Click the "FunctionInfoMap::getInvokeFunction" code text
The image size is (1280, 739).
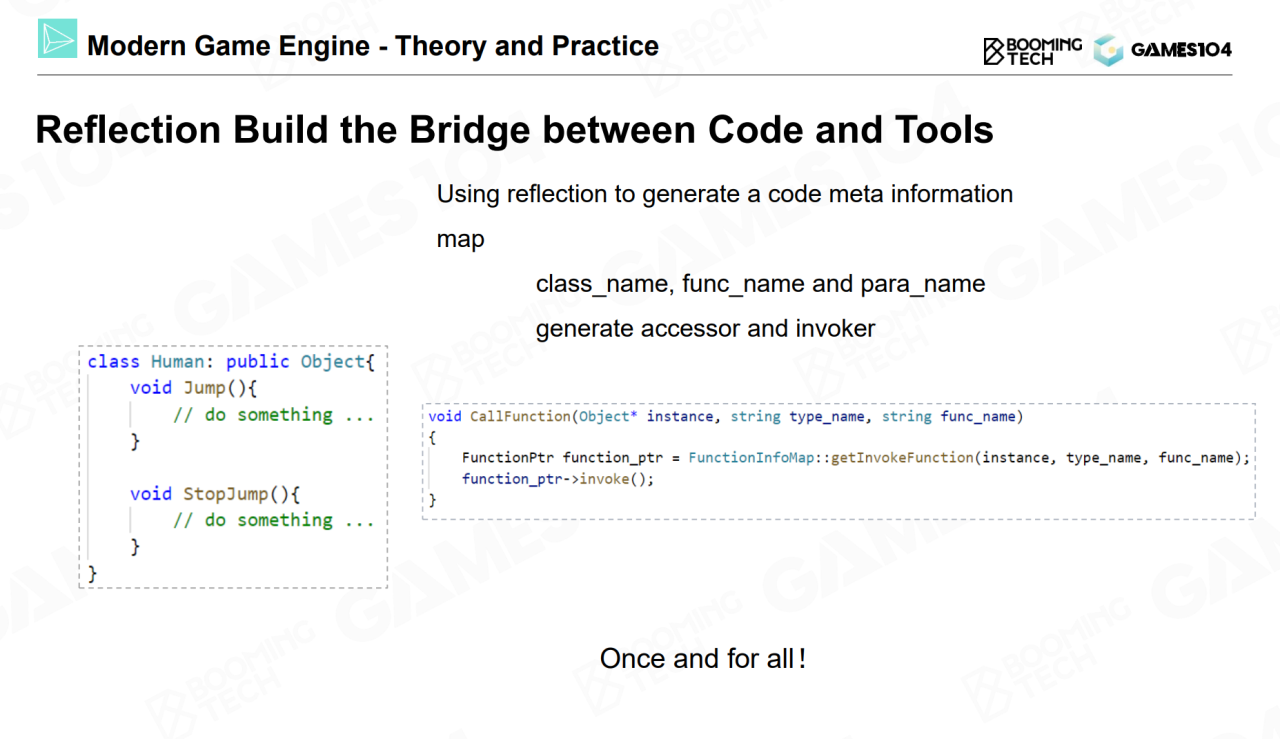[x=830, y=458]
